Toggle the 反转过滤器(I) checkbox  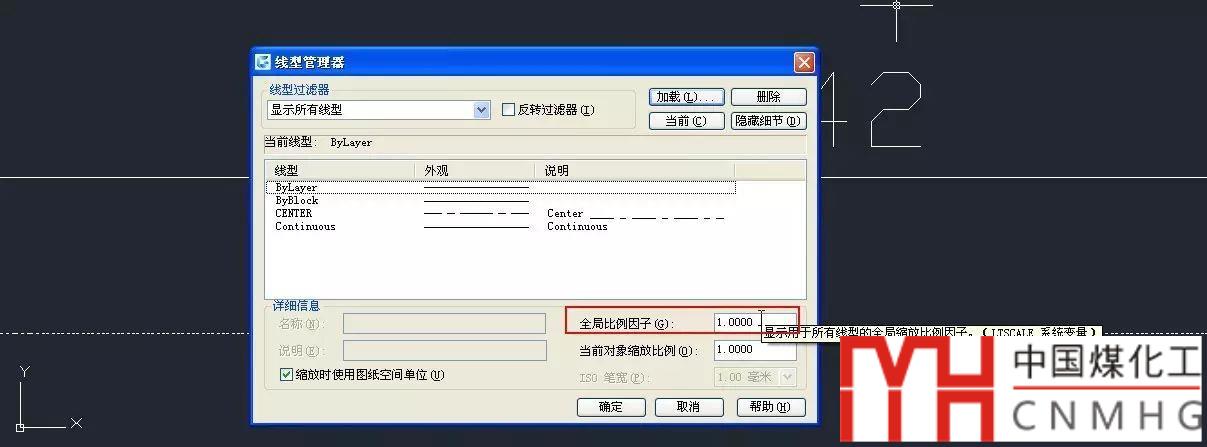508,110
